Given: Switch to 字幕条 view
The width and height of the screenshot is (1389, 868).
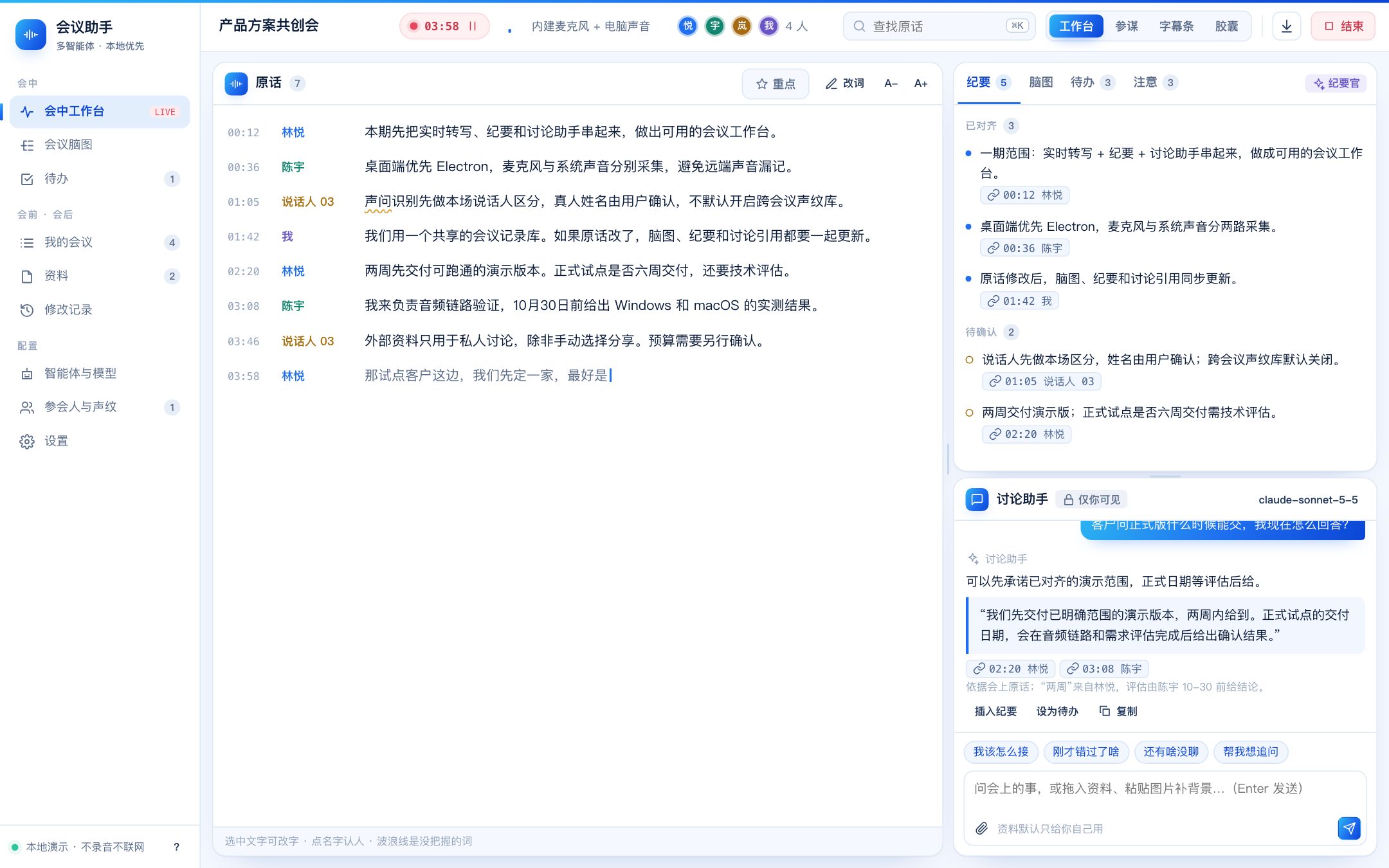Looking at the screenshot, I should [1176, 26].
